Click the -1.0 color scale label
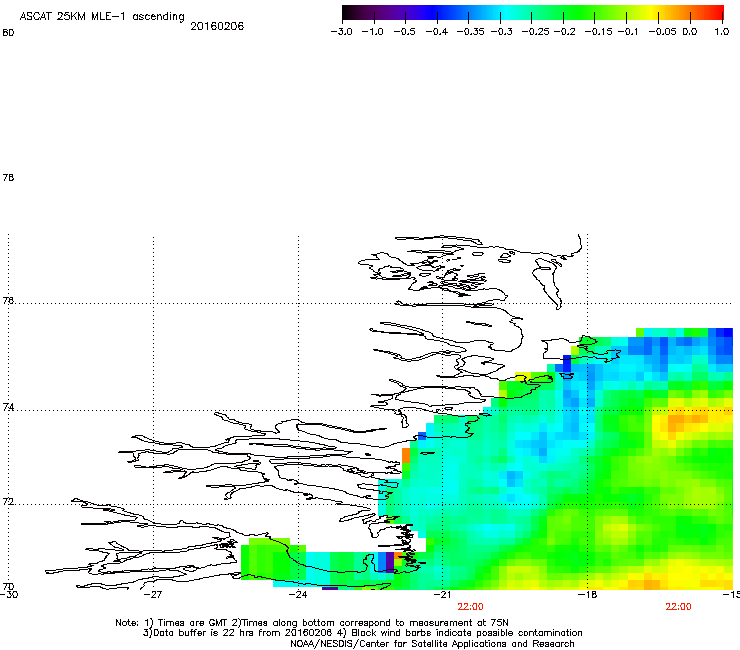740x650 pixels. point(373,32)
